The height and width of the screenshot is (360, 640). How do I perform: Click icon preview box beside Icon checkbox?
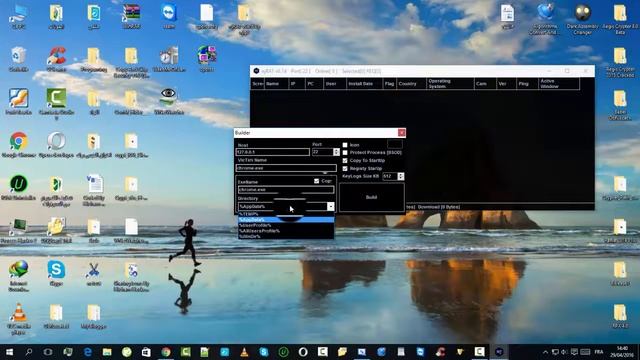[394, 144]
